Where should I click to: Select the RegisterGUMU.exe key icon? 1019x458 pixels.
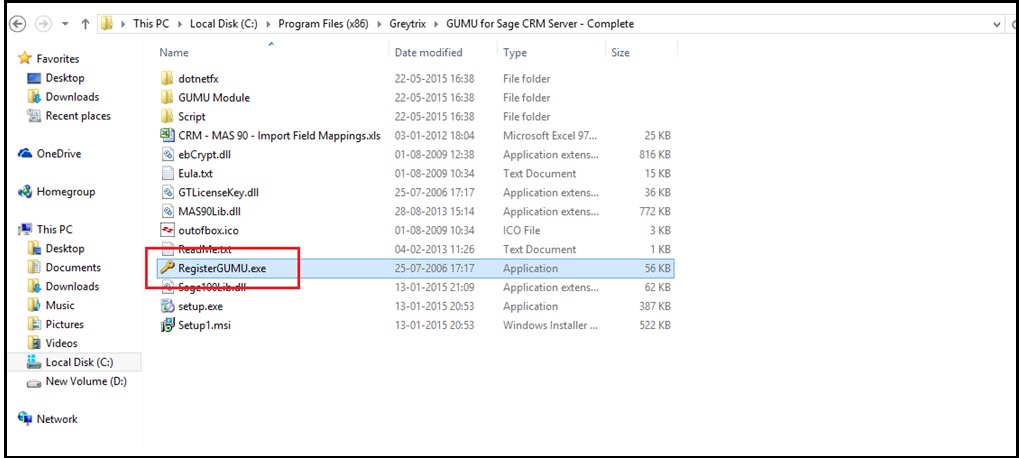click(167, 268)
